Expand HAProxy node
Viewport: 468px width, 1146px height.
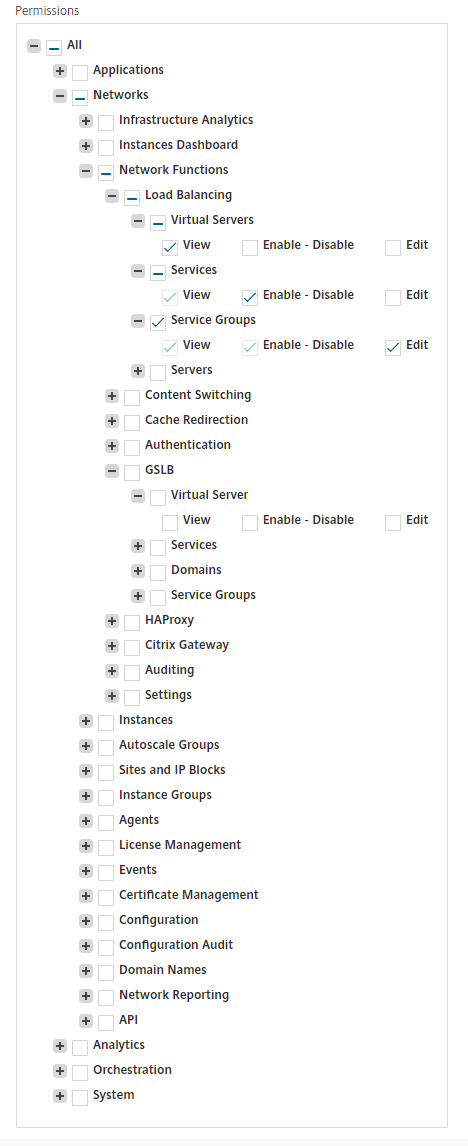click(x=112, y=621)
